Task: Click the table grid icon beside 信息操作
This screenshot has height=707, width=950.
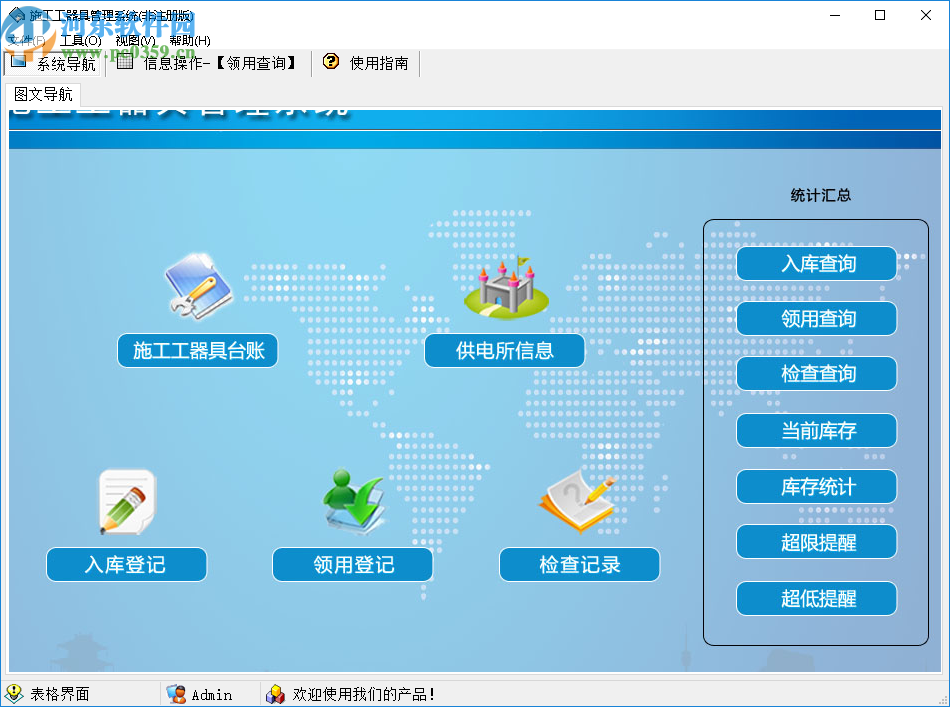Action: (x=125, y=61)
